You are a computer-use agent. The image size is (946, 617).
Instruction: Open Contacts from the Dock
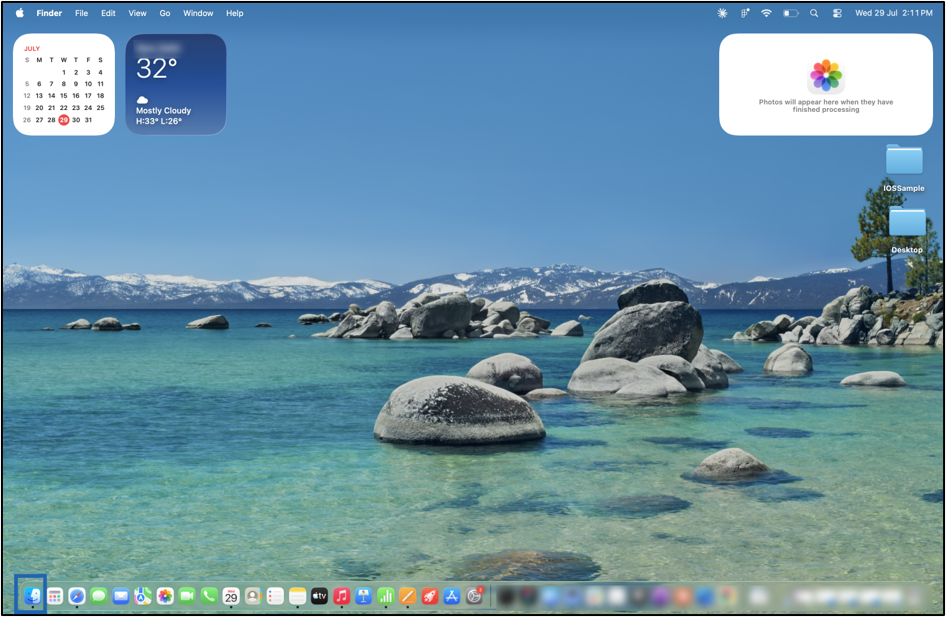click(x=253, y=596)
